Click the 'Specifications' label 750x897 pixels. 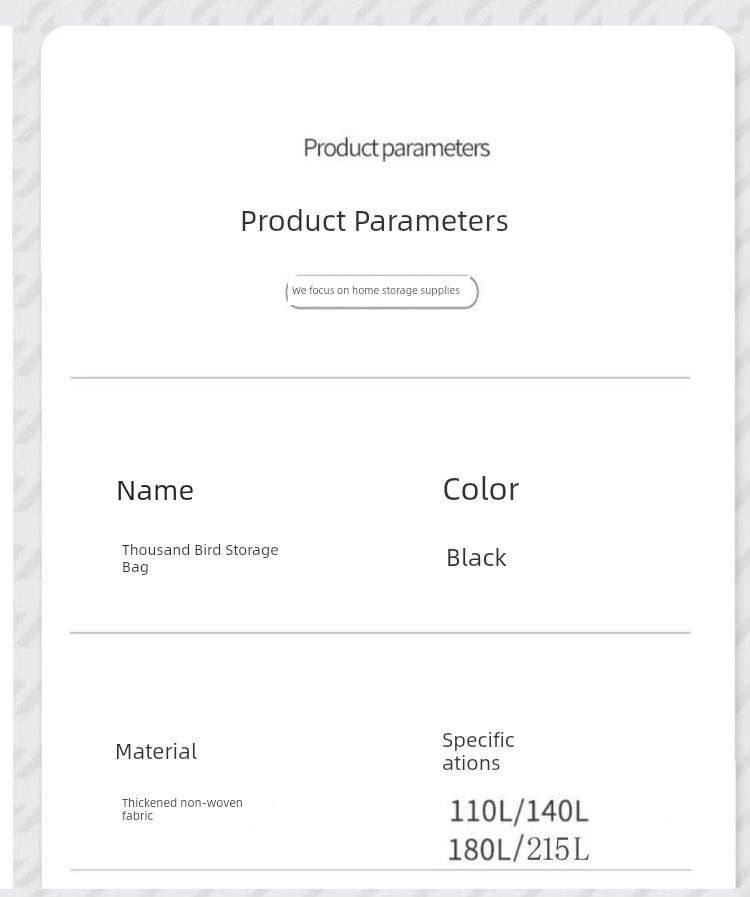[x=478, y=750]
